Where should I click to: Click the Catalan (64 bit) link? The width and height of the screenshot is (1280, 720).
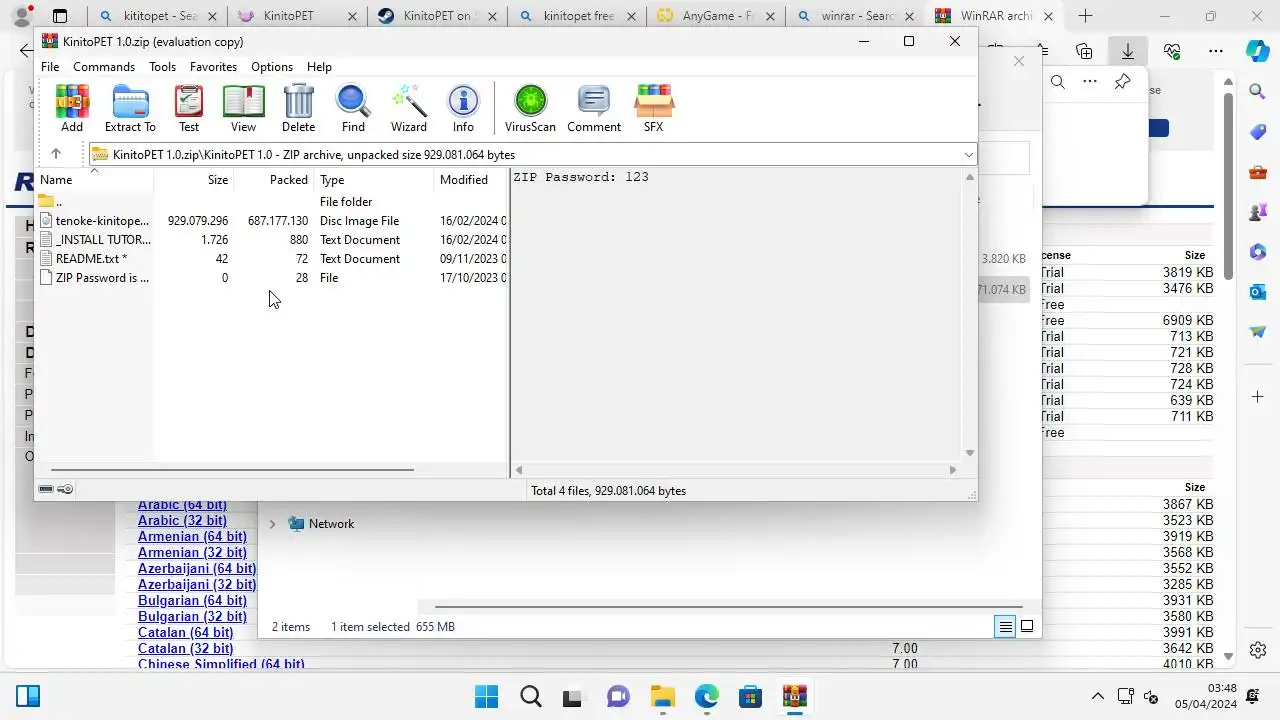[x=186, y=633]
